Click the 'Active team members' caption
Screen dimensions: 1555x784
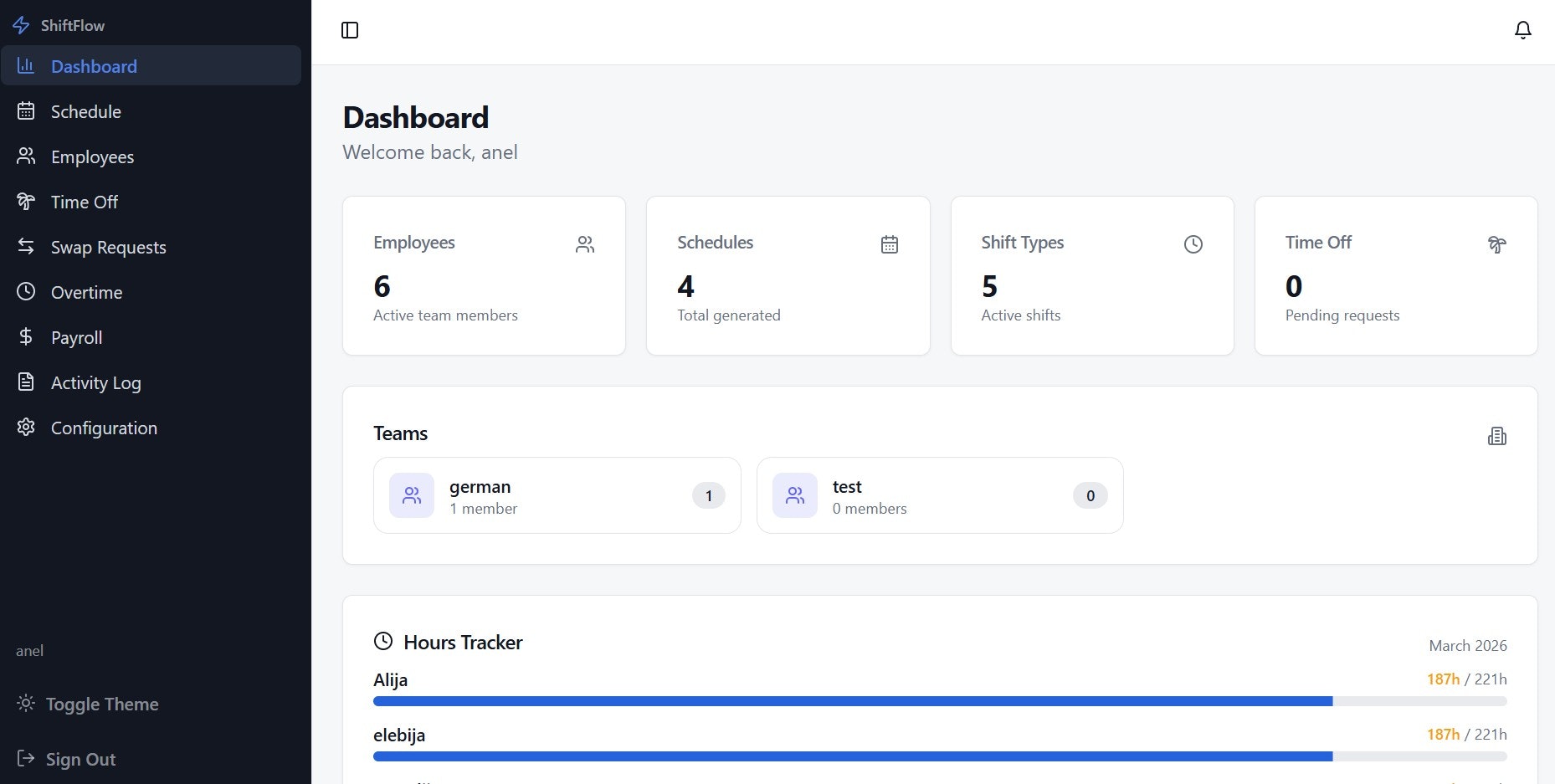pyautogui.click(x=445, y=315)
